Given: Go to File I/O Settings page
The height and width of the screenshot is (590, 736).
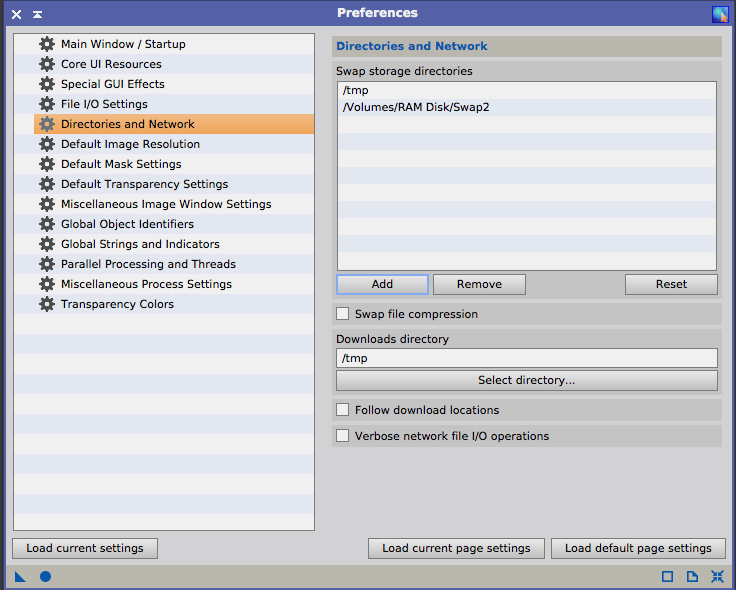Looking at the screenshot, I should click(x=104, y=104).
